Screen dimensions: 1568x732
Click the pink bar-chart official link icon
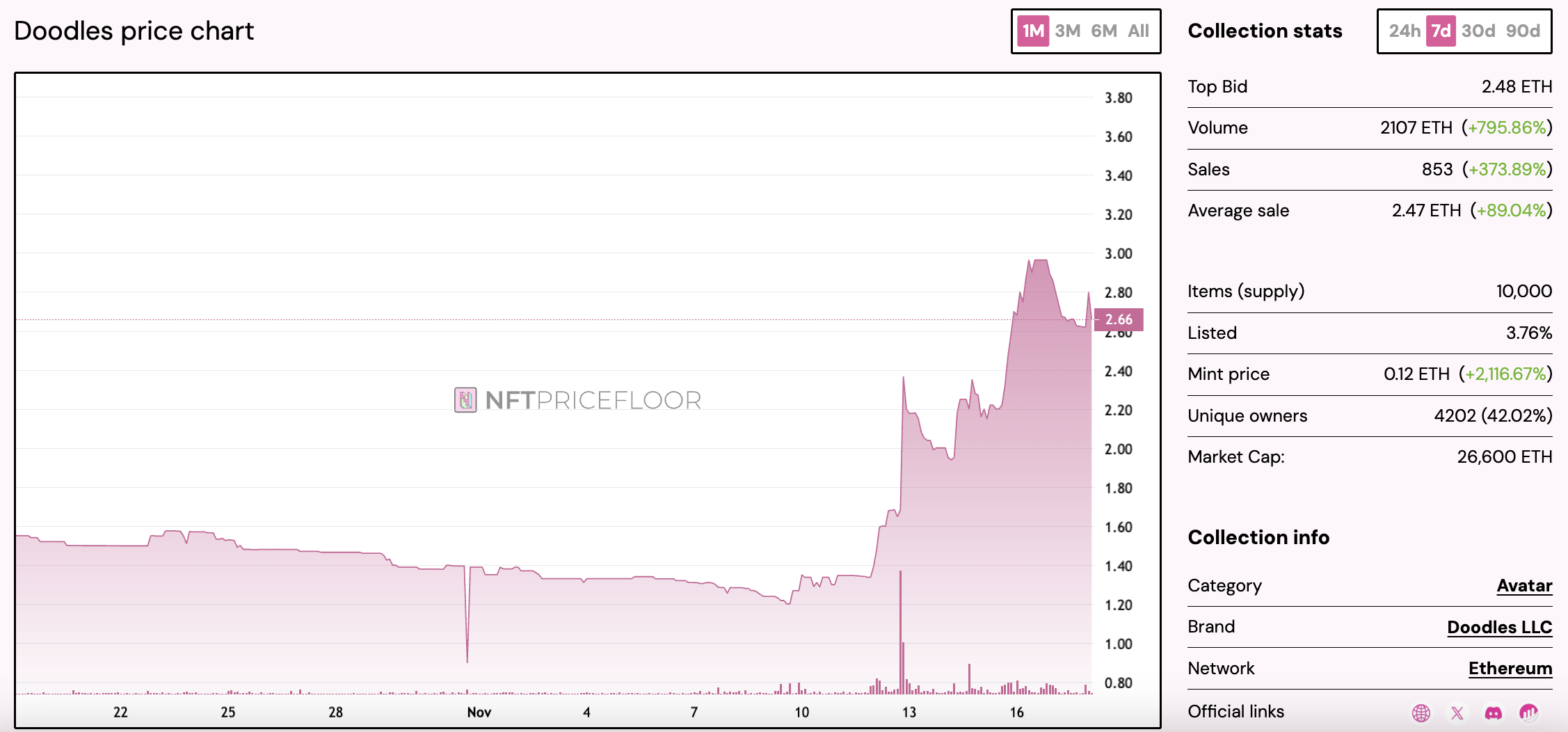[x=1529, y=712]
